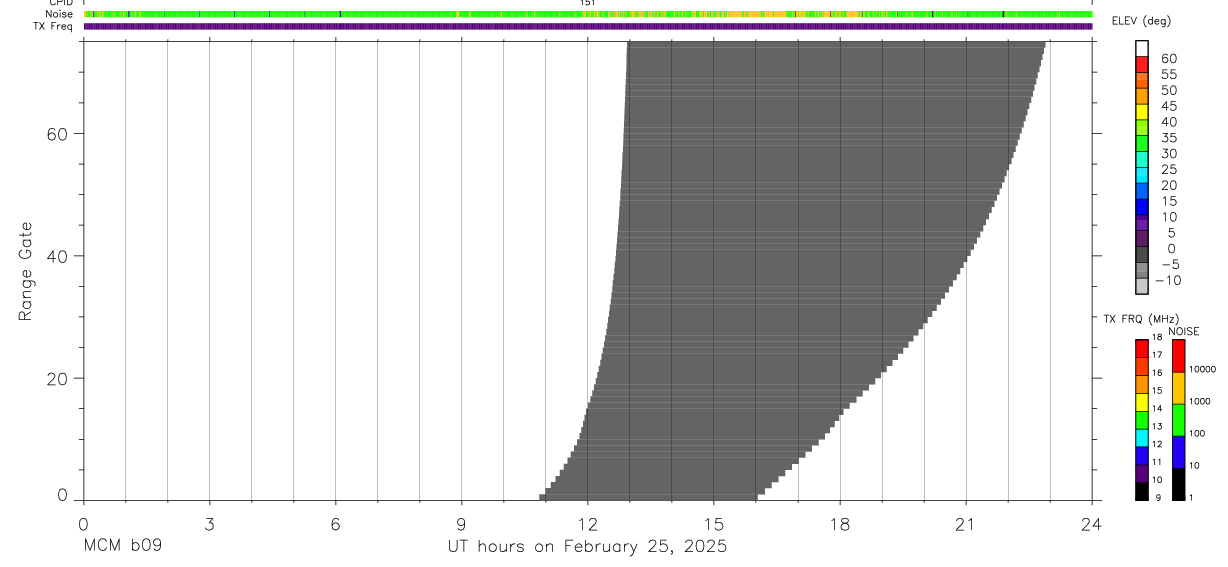Click the x-axis tick label '21'
The image size is (1228, 567).
pyautogui.click(x=965, y=522)
